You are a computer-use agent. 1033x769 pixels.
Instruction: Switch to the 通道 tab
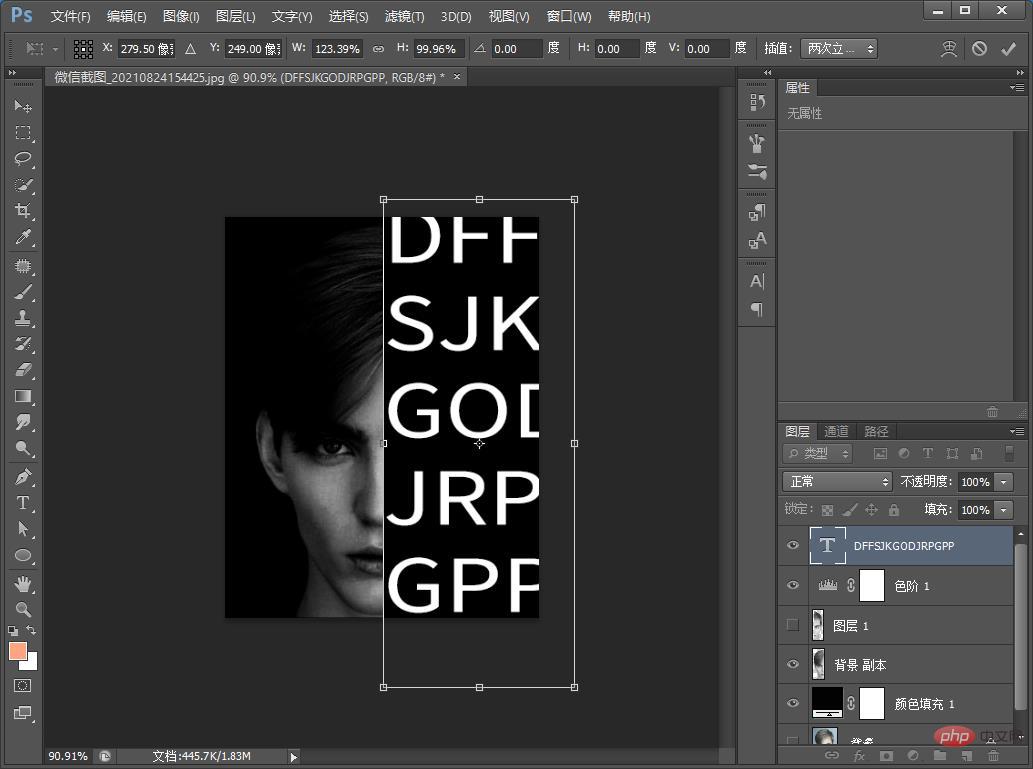[x=836, y=431]
